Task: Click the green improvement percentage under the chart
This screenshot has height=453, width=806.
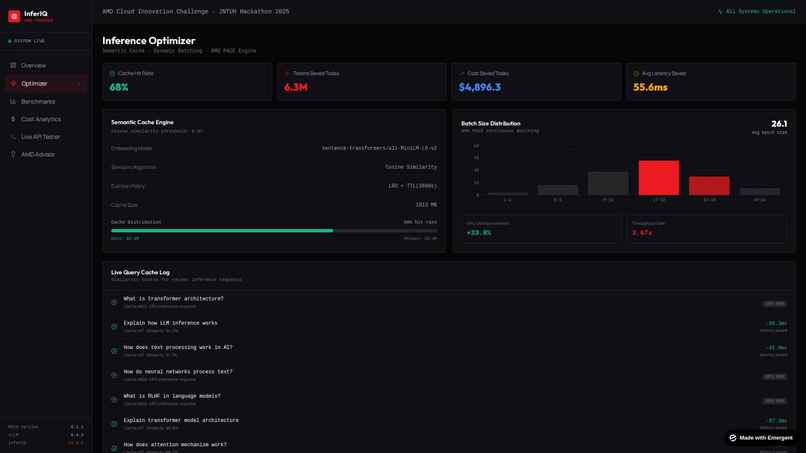Action: [x=479, y=233]
